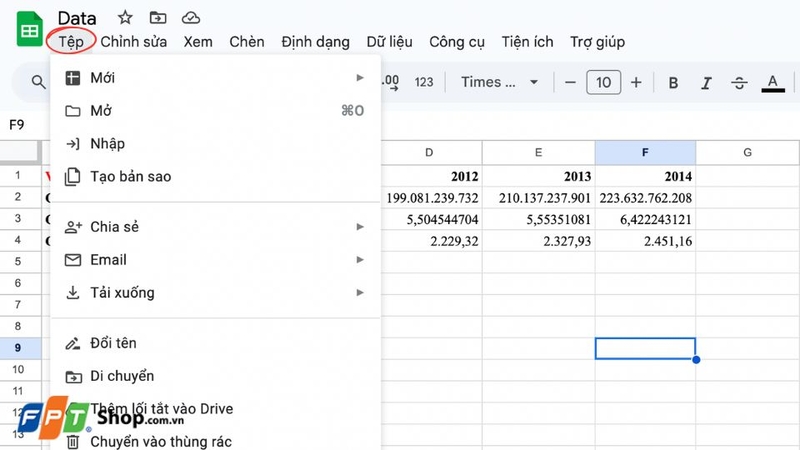Expand the Mới submenu
This screenshot has width=800, height=450.
[x=215, y=77]
